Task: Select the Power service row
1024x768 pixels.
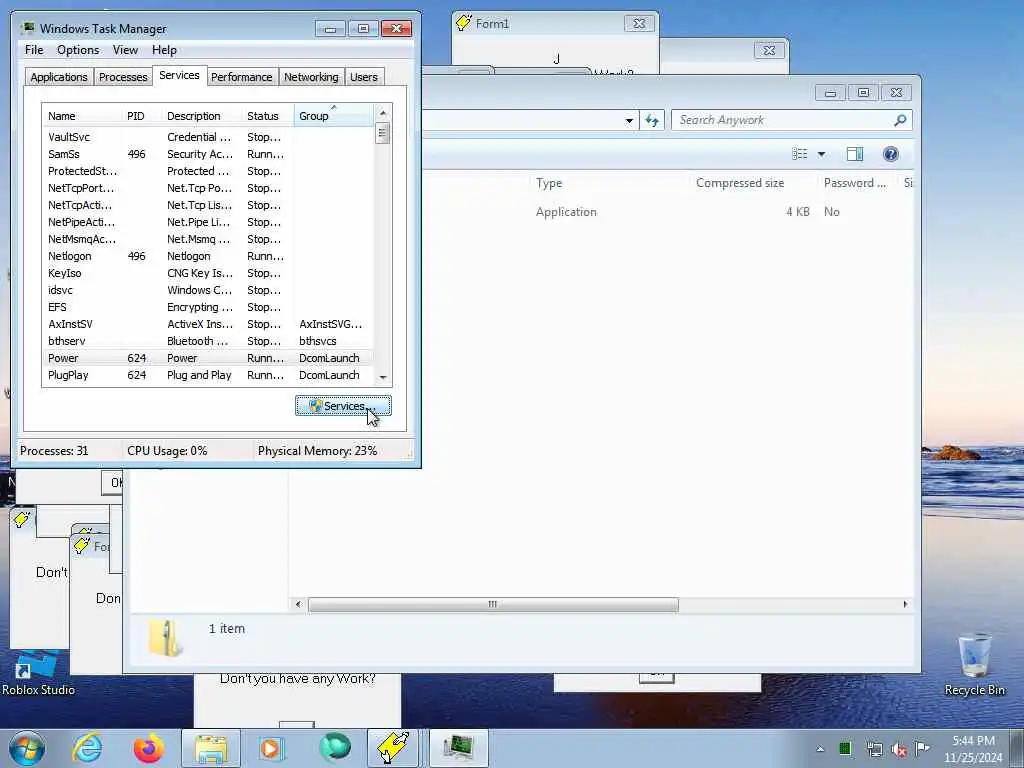Action: click(x=208, y=358)
